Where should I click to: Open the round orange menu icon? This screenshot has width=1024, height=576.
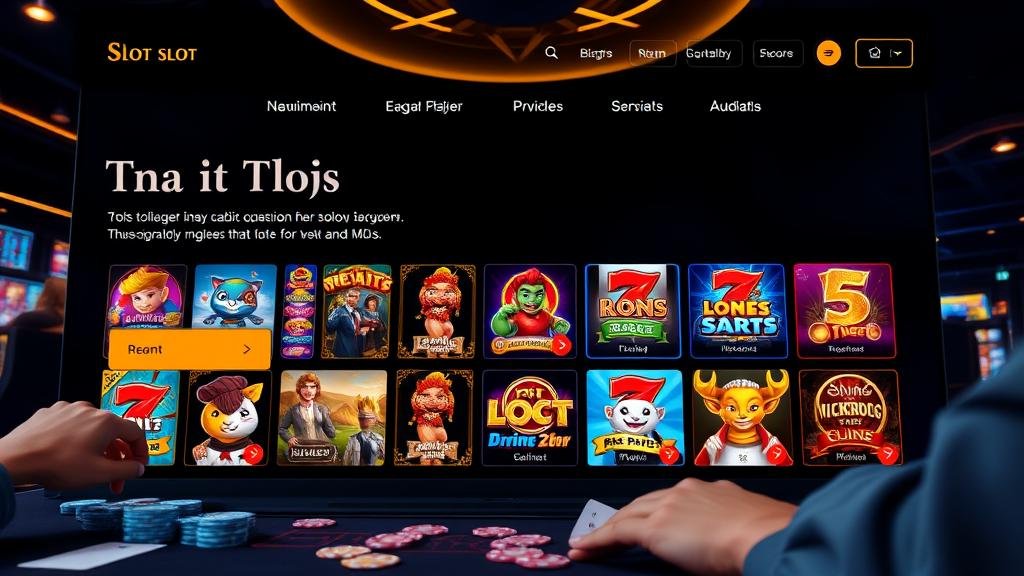(829, 54)
